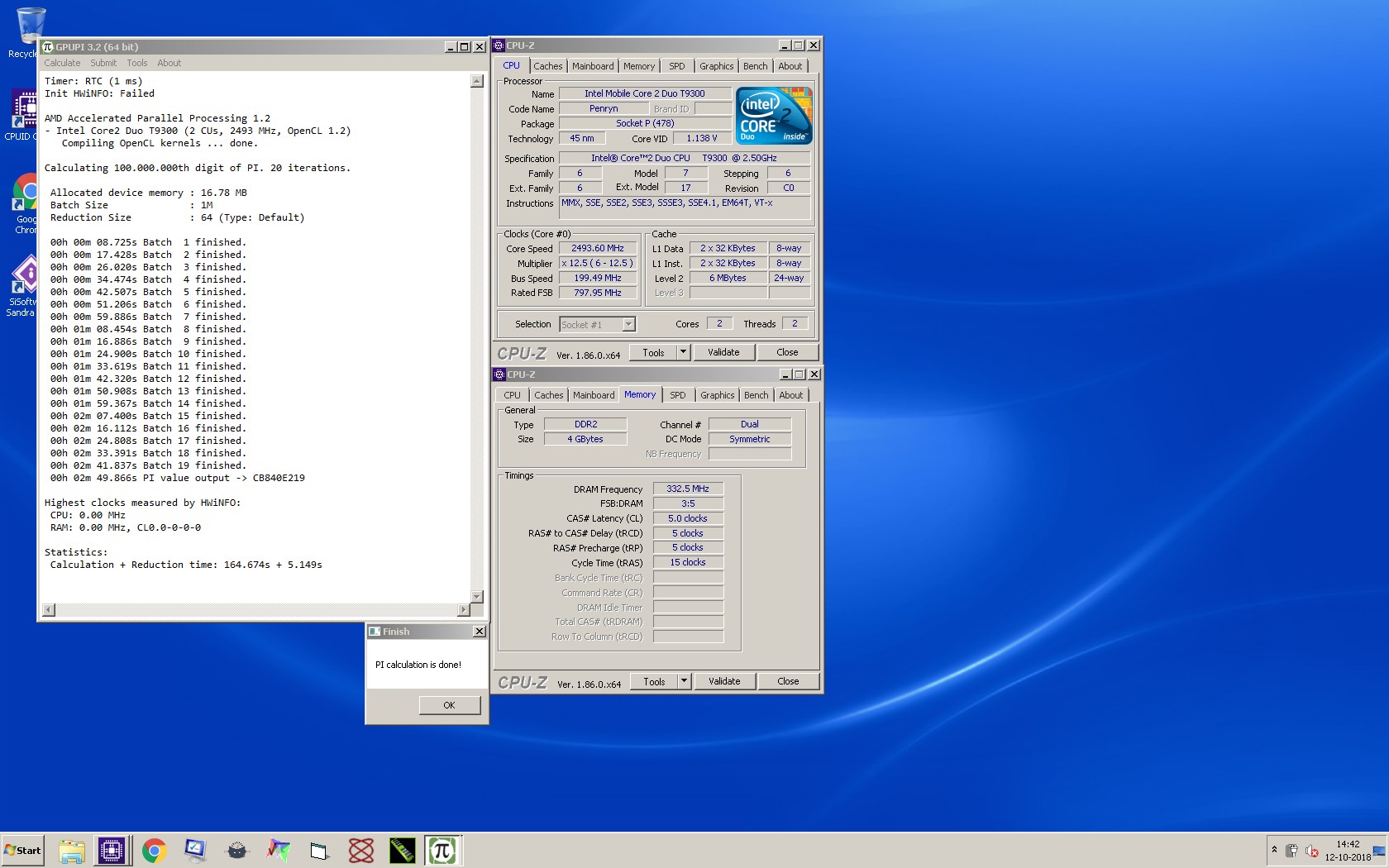Click Close button in top CPU-Z window
Viewport: 1389px width, 868px height.
tap(787, 353)
